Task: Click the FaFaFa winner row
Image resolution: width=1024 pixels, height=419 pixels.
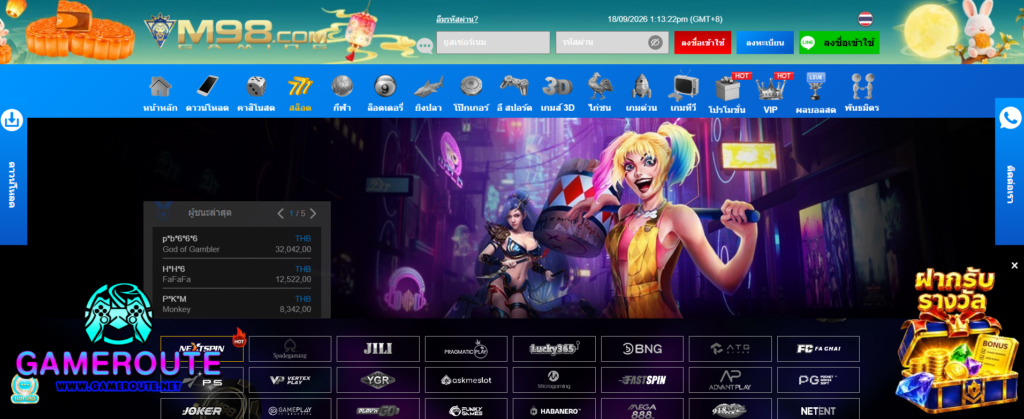Action: point(236,274)
